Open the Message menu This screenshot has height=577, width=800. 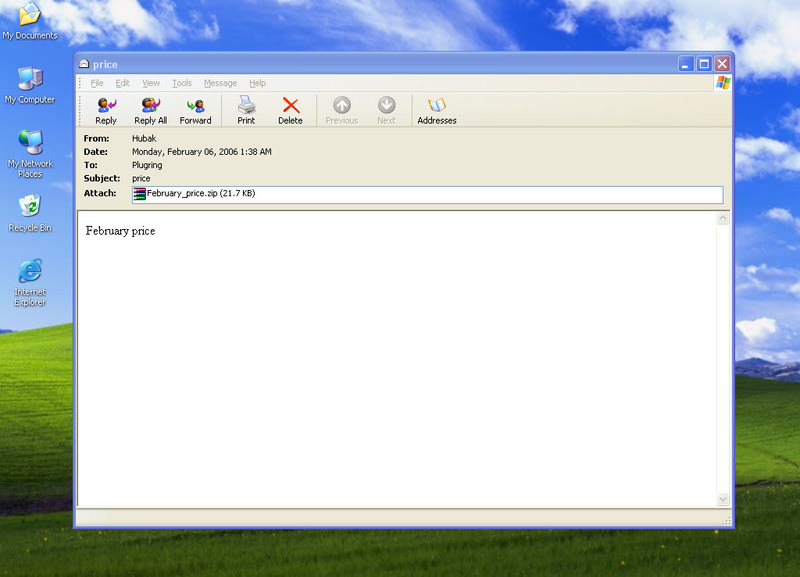[220, 83]
